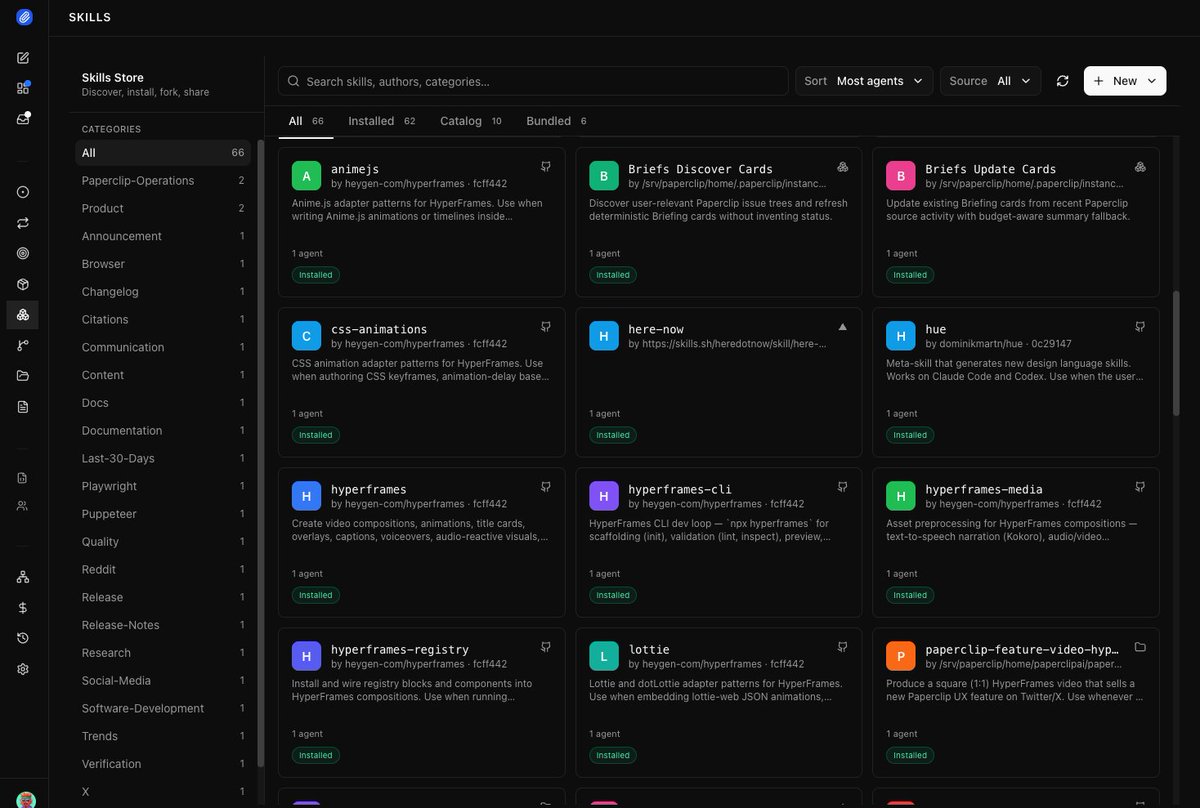Select the All category in sidebar
Screen dimensions: 1200x808
[163, 153]
